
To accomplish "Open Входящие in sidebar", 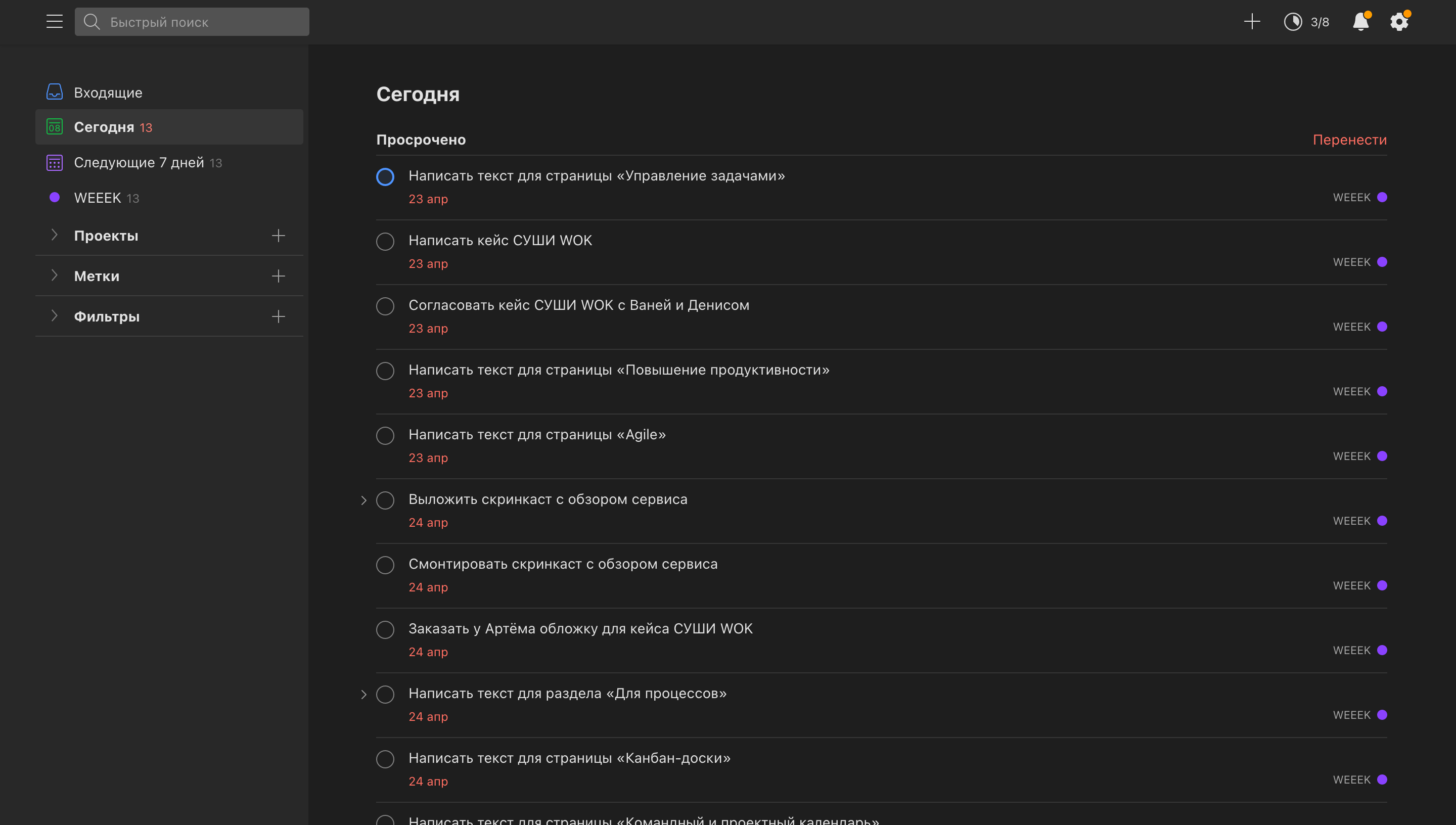I will (x=108, y=93).
